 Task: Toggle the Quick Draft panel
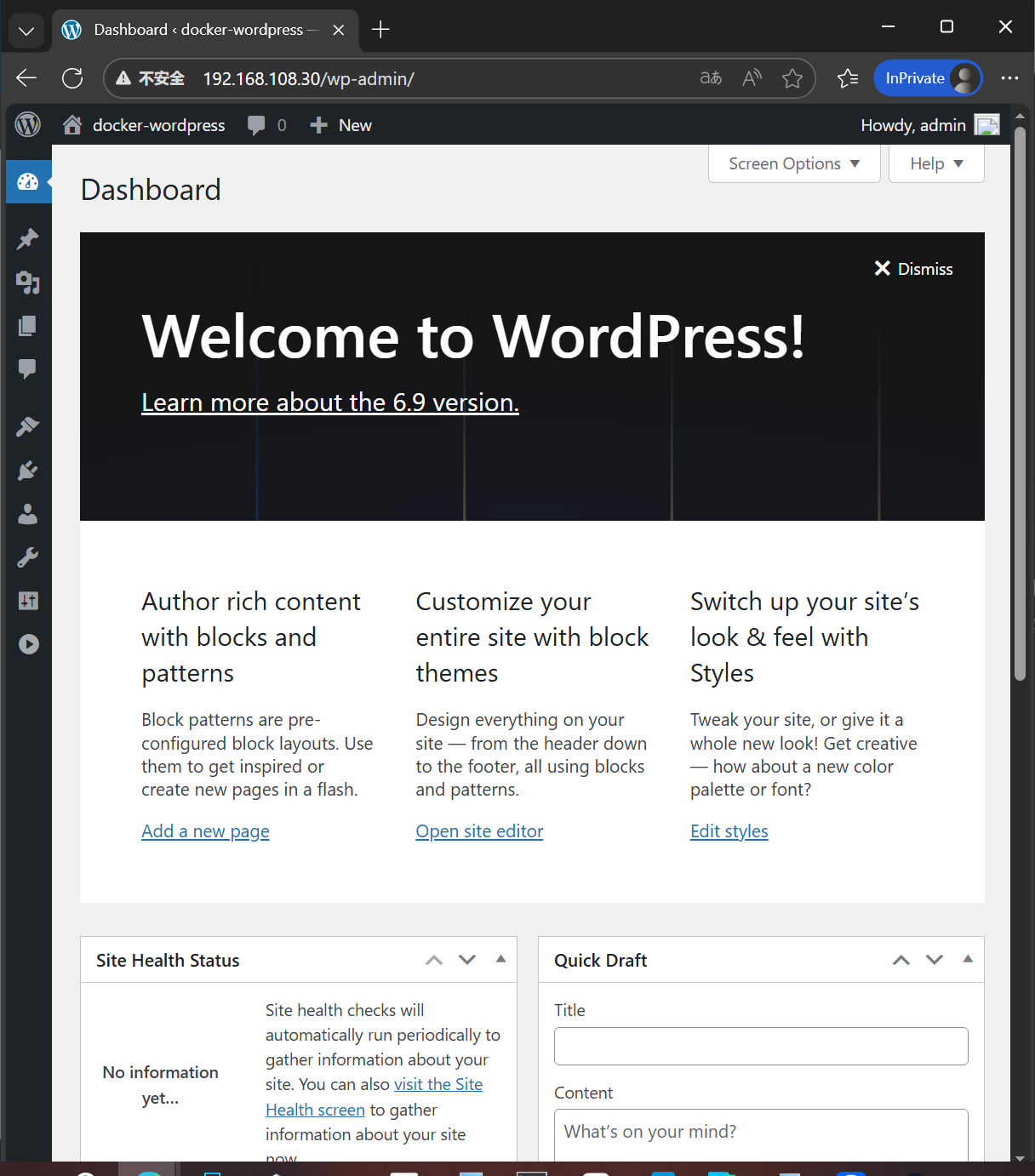point(968,959)
